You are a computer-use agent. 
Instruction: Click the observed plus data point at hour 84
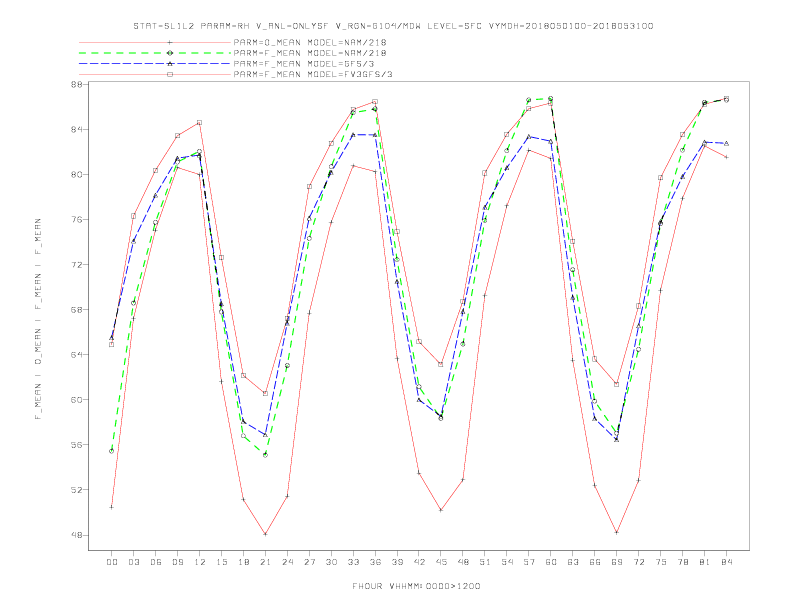[x=726, y=157]
